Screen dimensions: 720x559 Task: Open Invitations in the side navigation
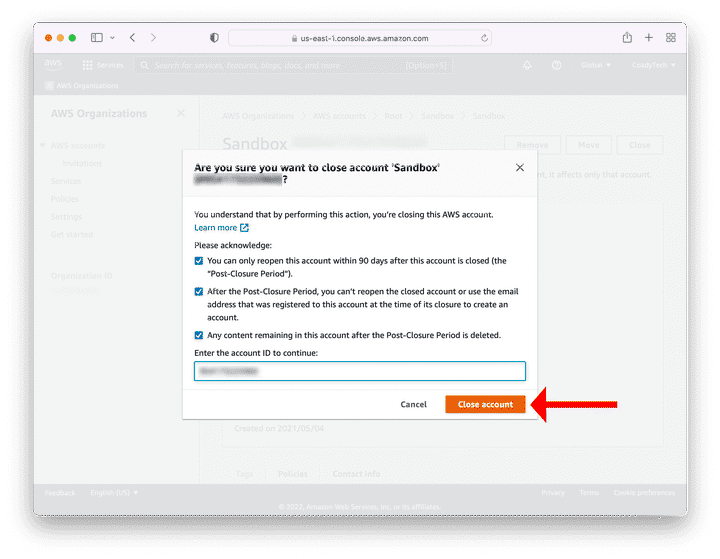coord(82,164)
